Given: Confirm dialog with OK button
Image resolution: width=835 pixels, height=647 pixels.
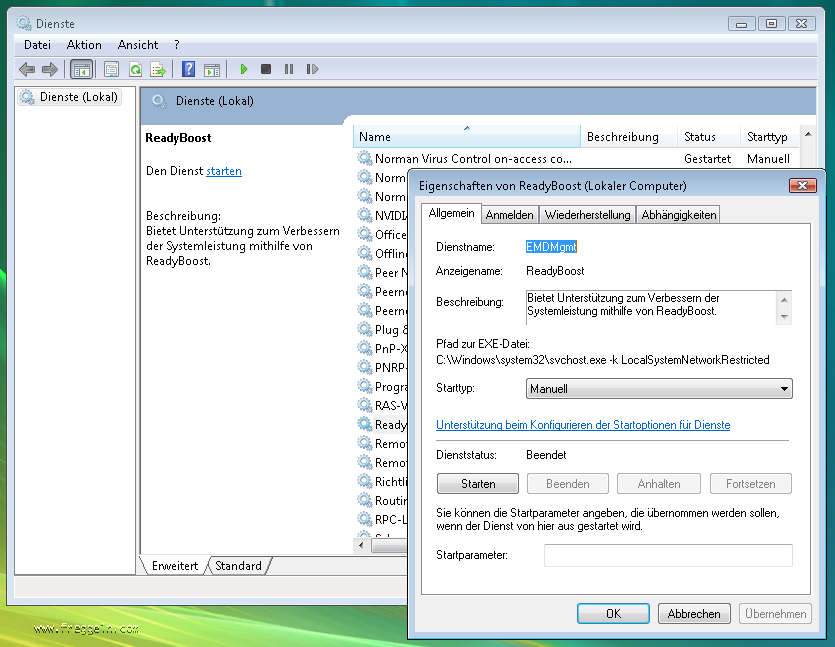Looking at the screenshot, I should point(613,613).
